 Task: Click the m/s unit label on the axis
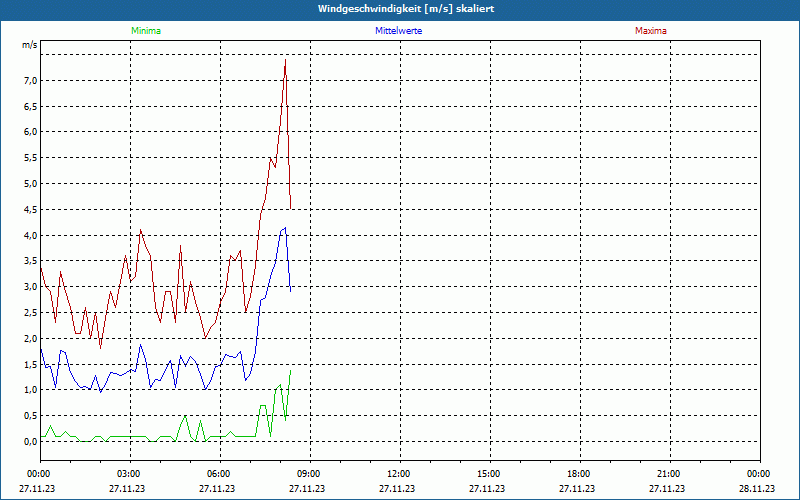(30, 45)
